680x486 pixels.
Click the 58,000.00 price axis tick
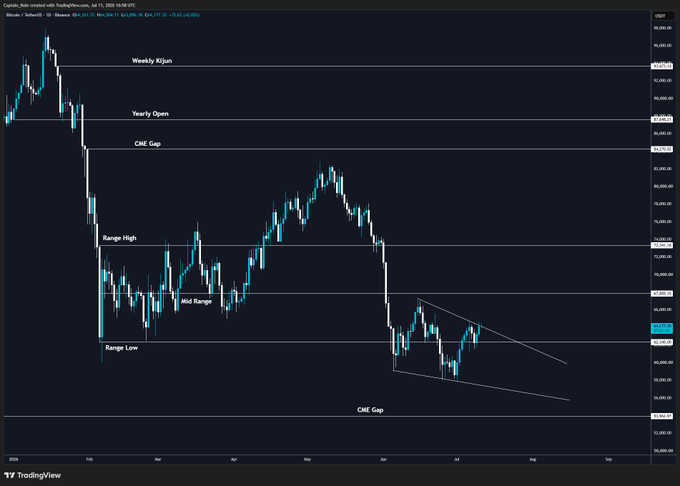663,380
